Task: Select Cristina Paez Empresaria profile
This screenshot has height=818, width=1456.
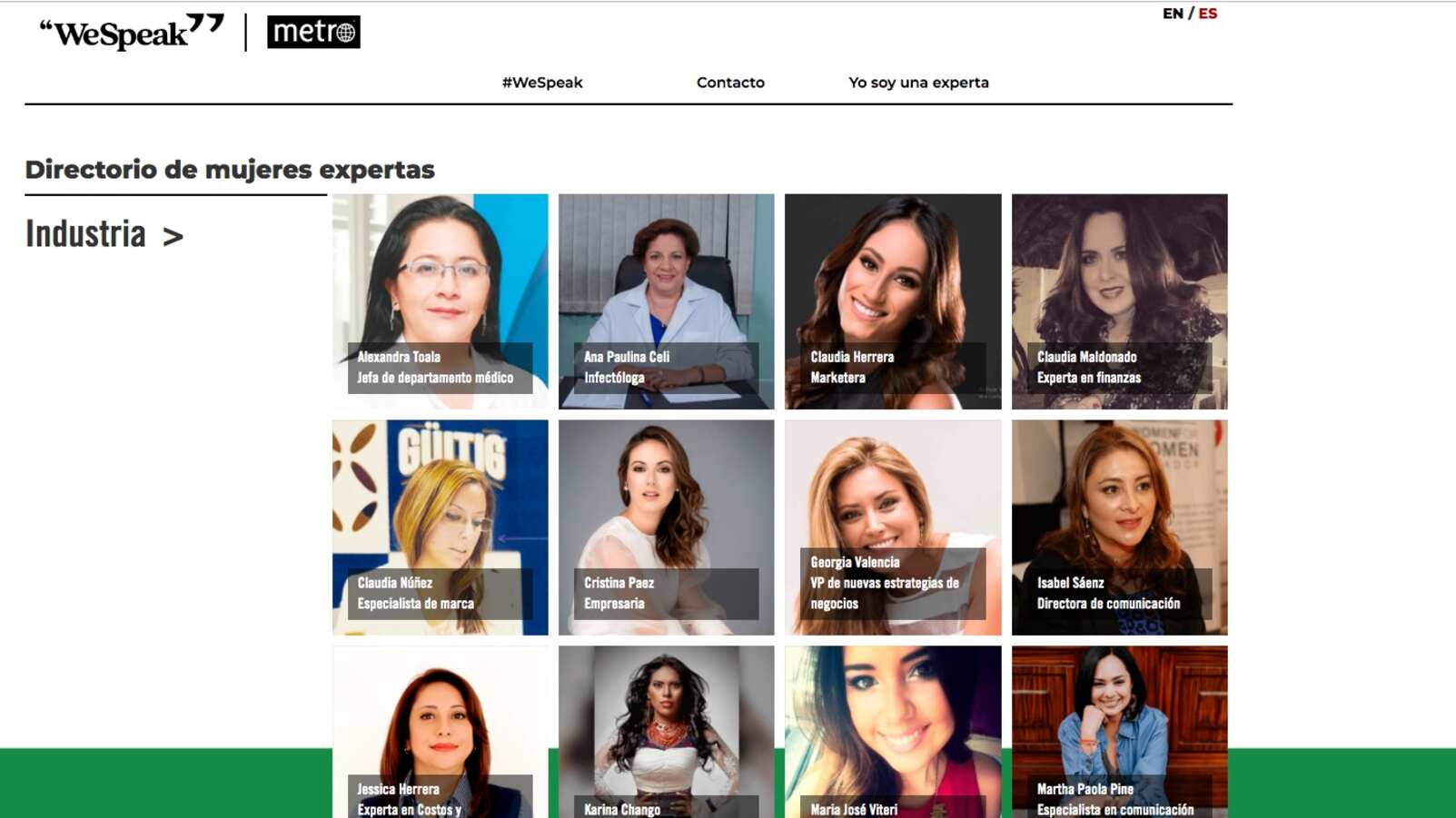Action: point(667,527)
